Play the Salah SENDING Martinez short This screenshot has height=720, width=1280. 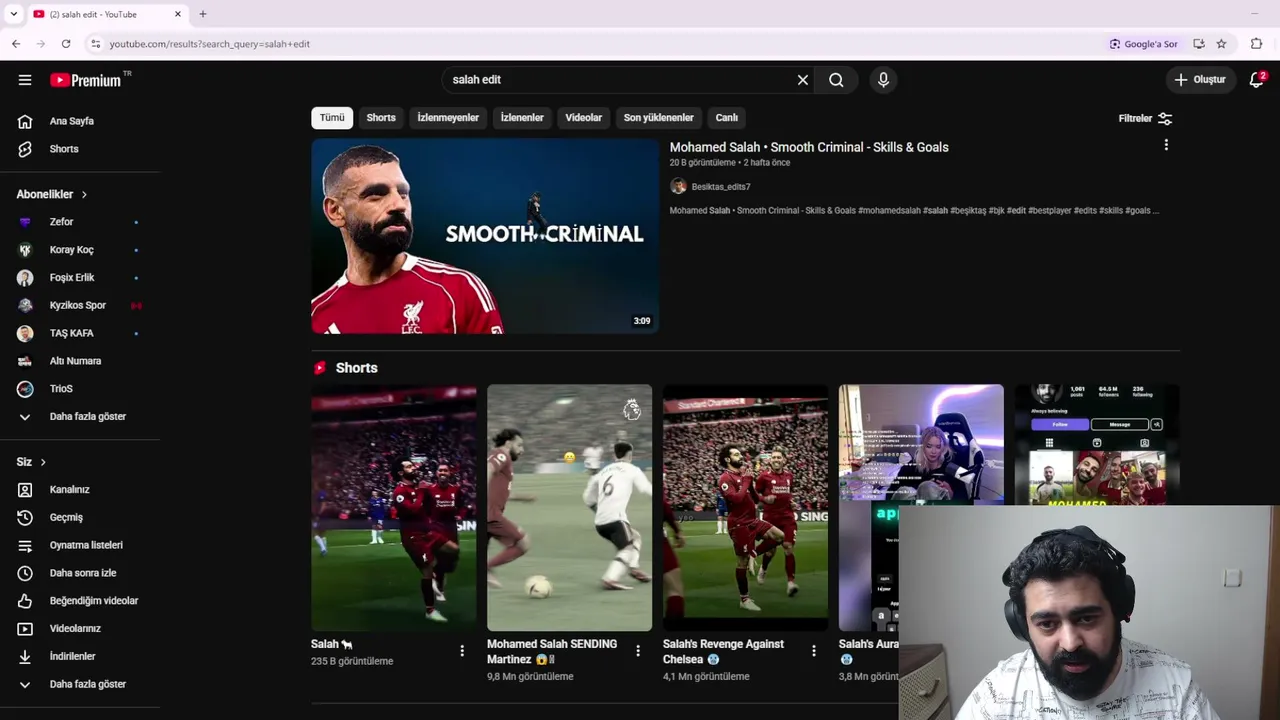[569, 508]
